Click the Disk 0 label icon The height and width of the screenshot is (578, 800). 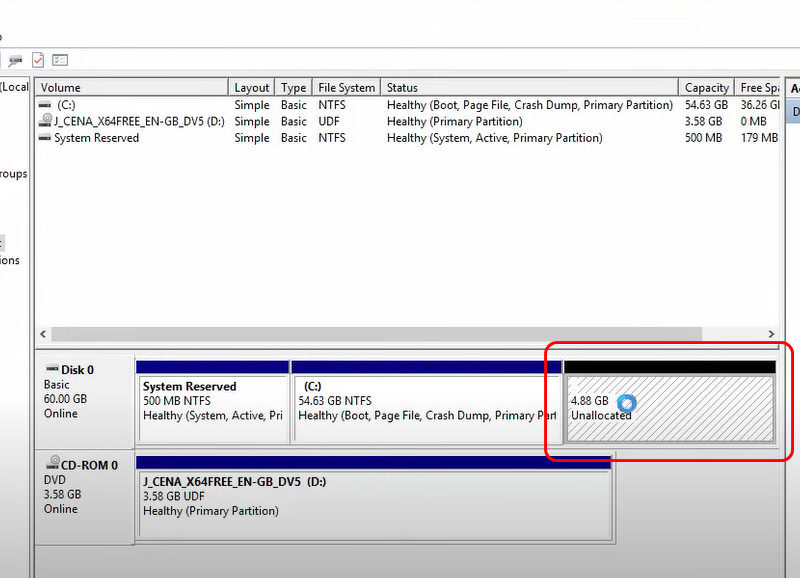[52, 369]
